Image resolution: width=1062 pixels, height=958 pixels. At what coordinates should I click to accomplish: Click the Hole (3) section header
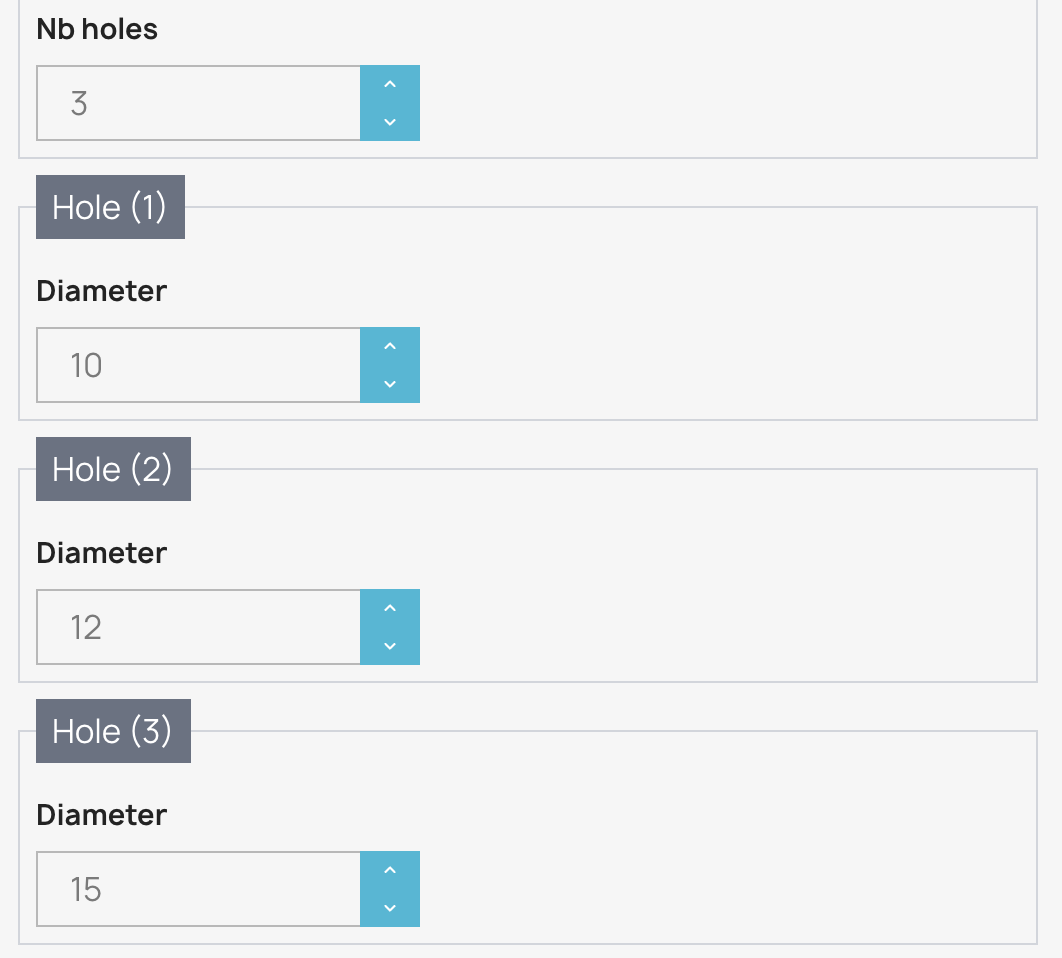[x=113, y=731]
